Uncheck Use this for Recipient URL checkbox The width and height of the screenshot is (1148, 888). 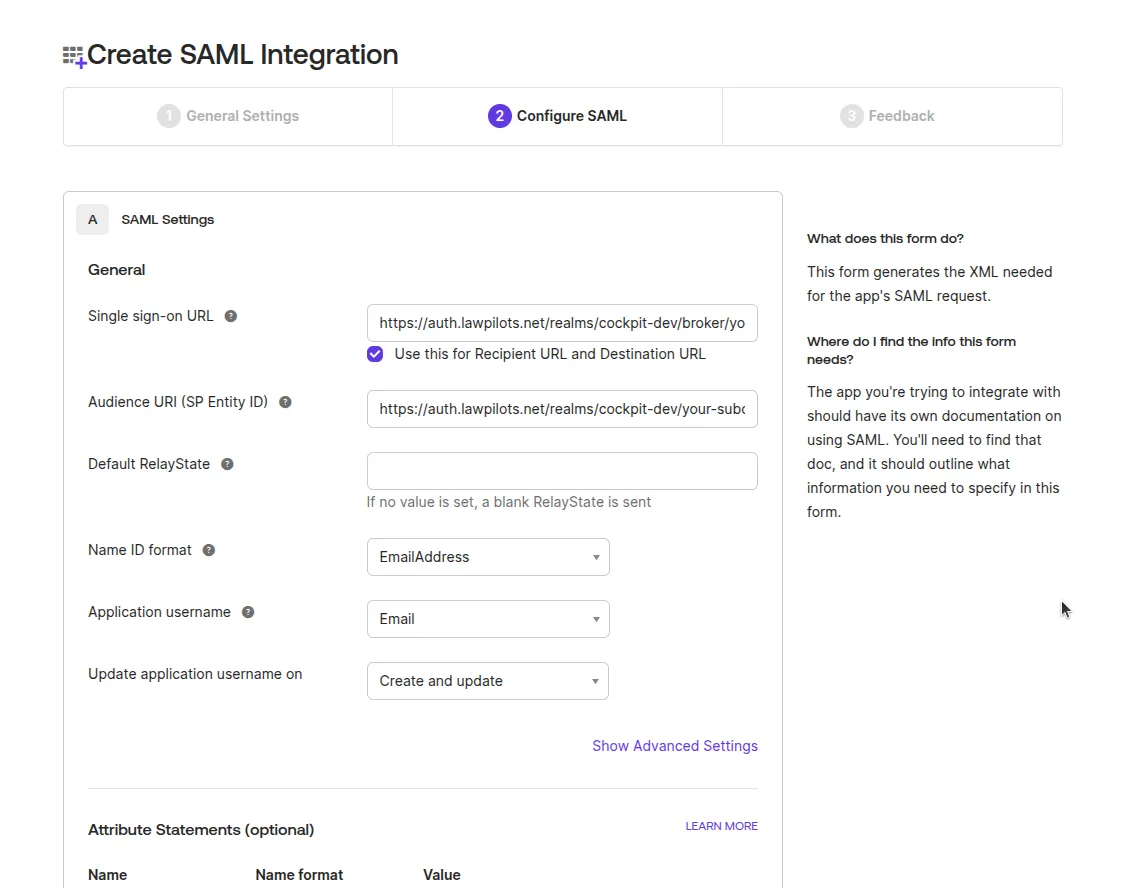pos(375,354)
